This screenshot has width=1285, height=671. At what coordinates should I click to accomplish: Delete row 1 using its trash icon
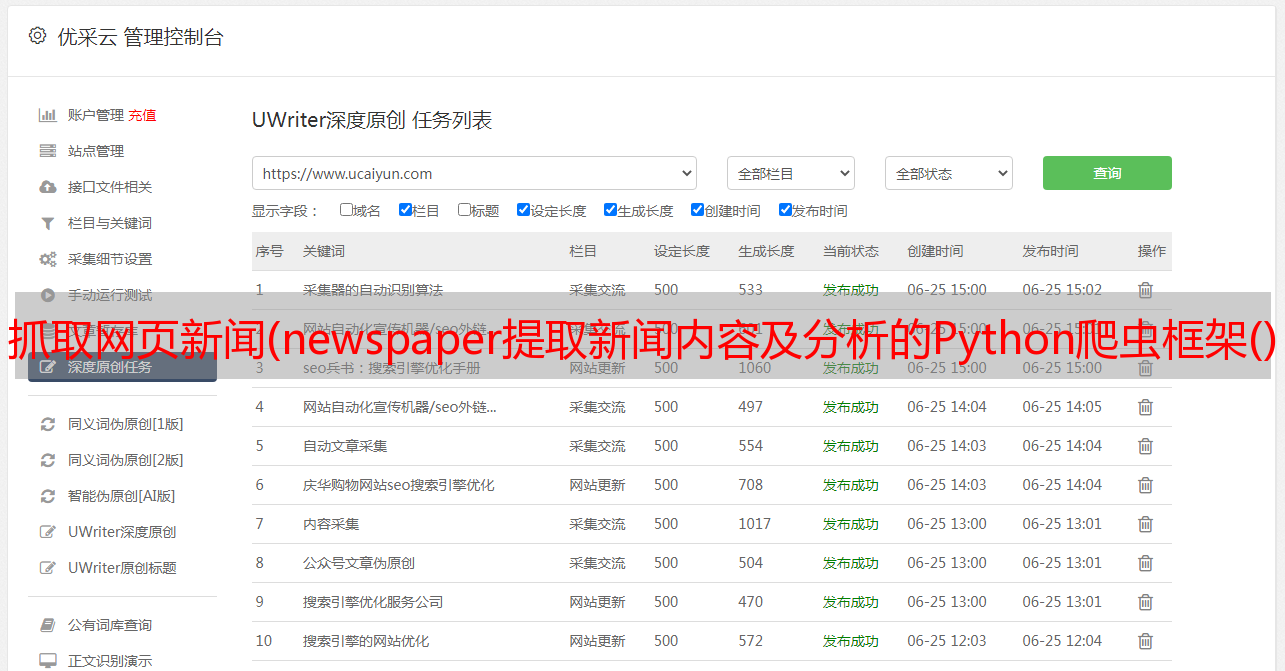click(x=1145, y=290)
